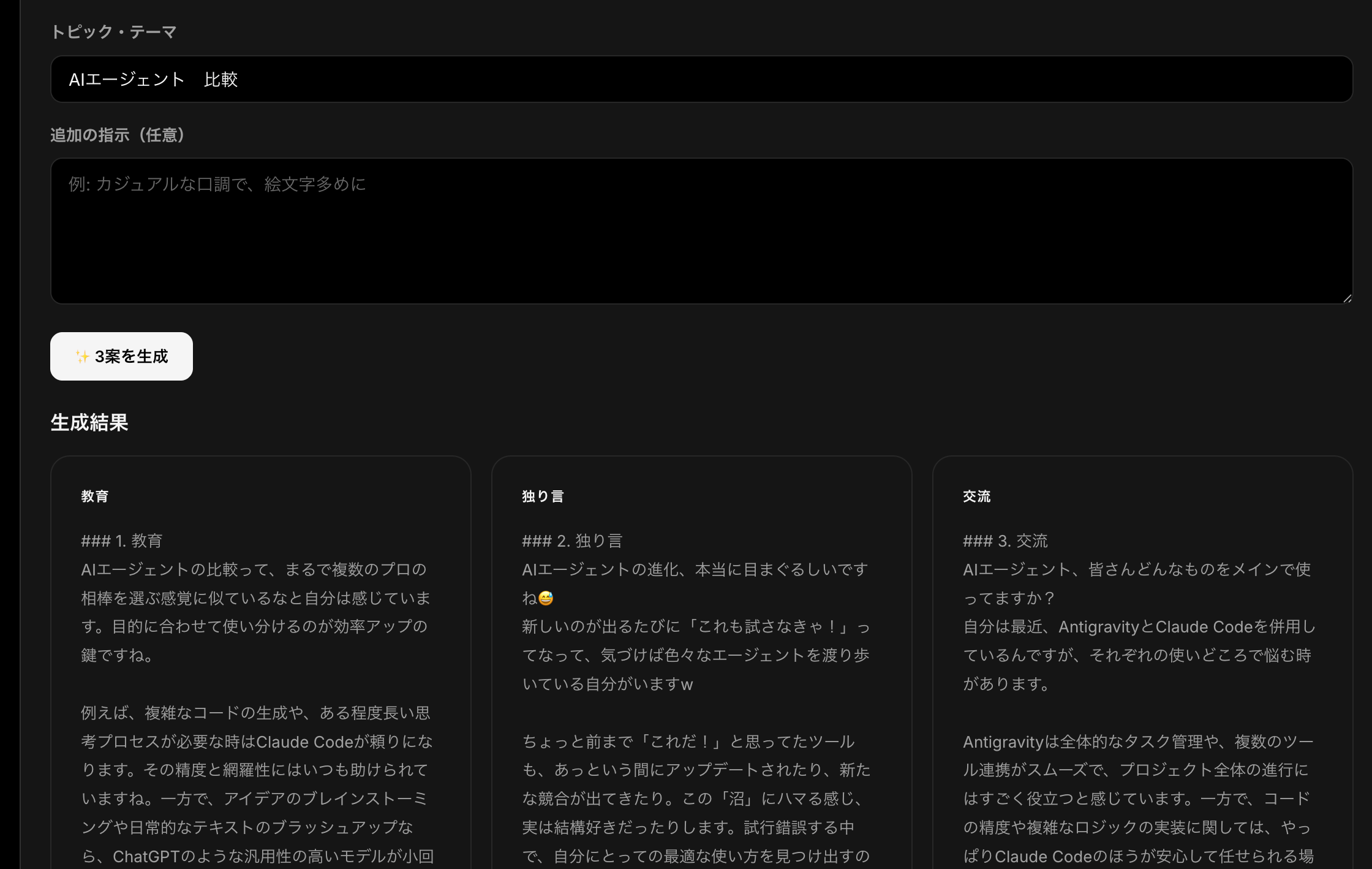Image resolution: width=1372 pixels, height=869 pixels.
Task: Select the 教育 card title
Action: (x=95, y=496)
